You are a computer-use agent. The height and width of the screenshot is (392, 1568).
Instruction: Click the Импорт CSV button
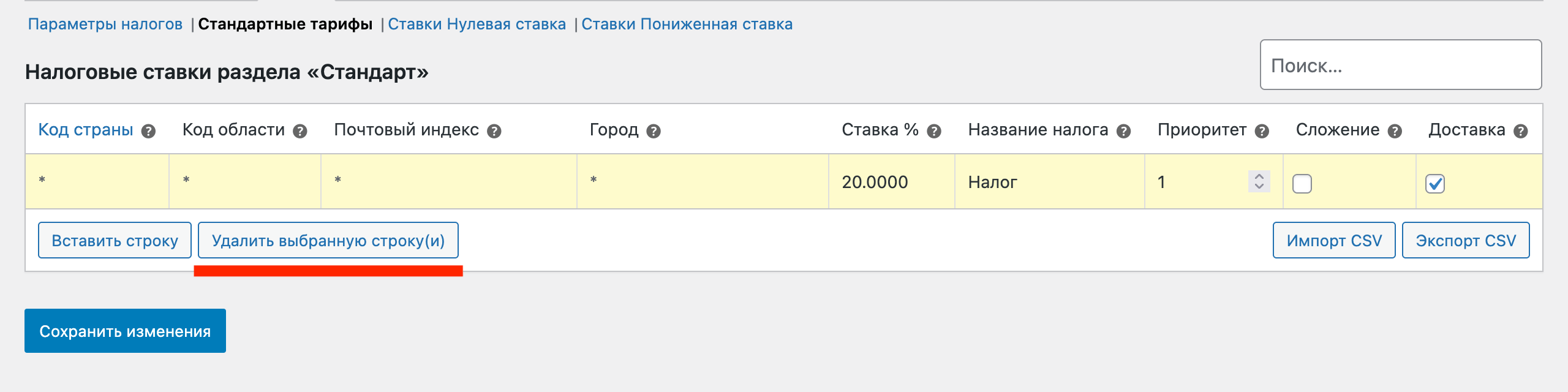click(1333, 241)
